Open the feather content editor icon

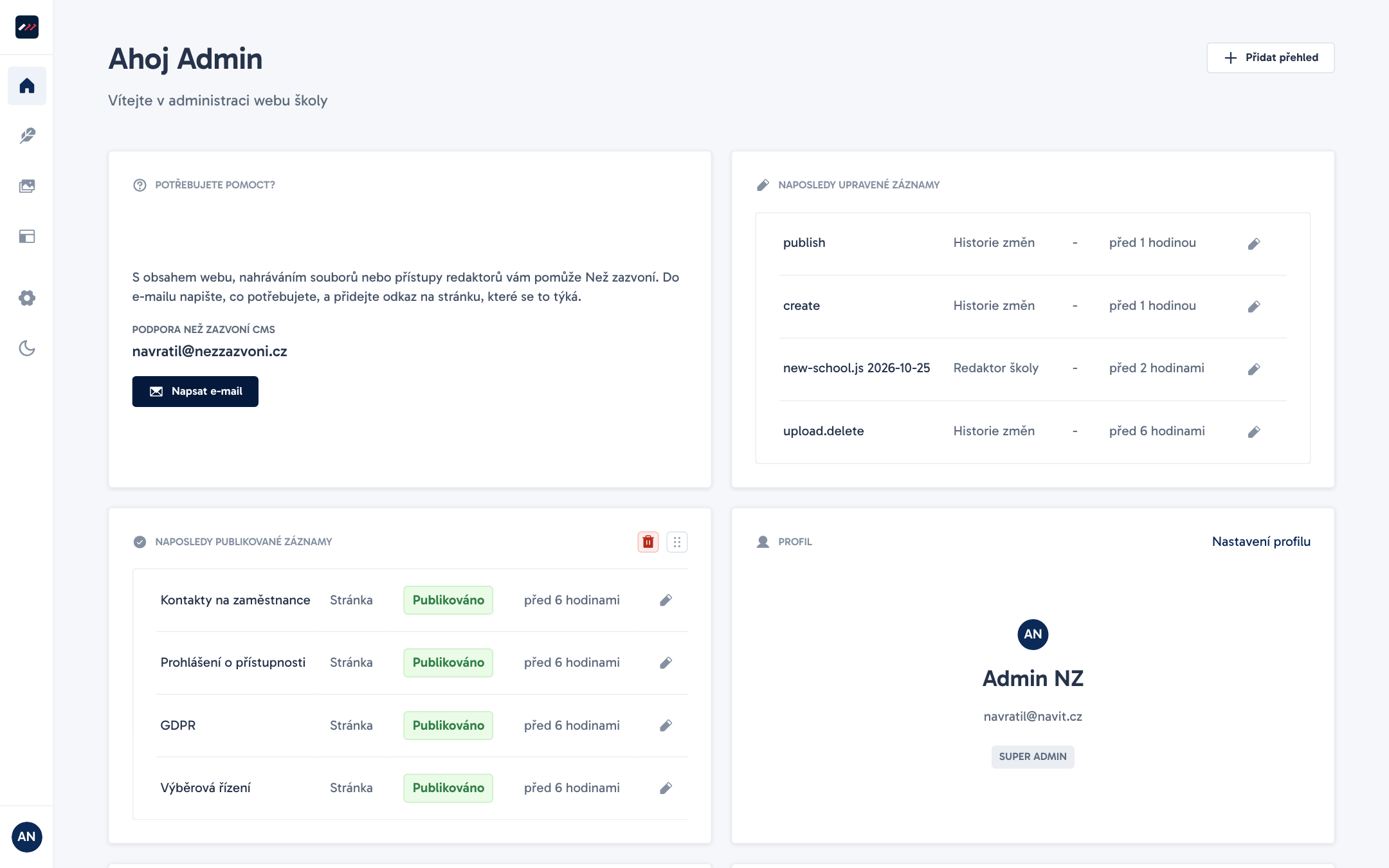[27, 136]
